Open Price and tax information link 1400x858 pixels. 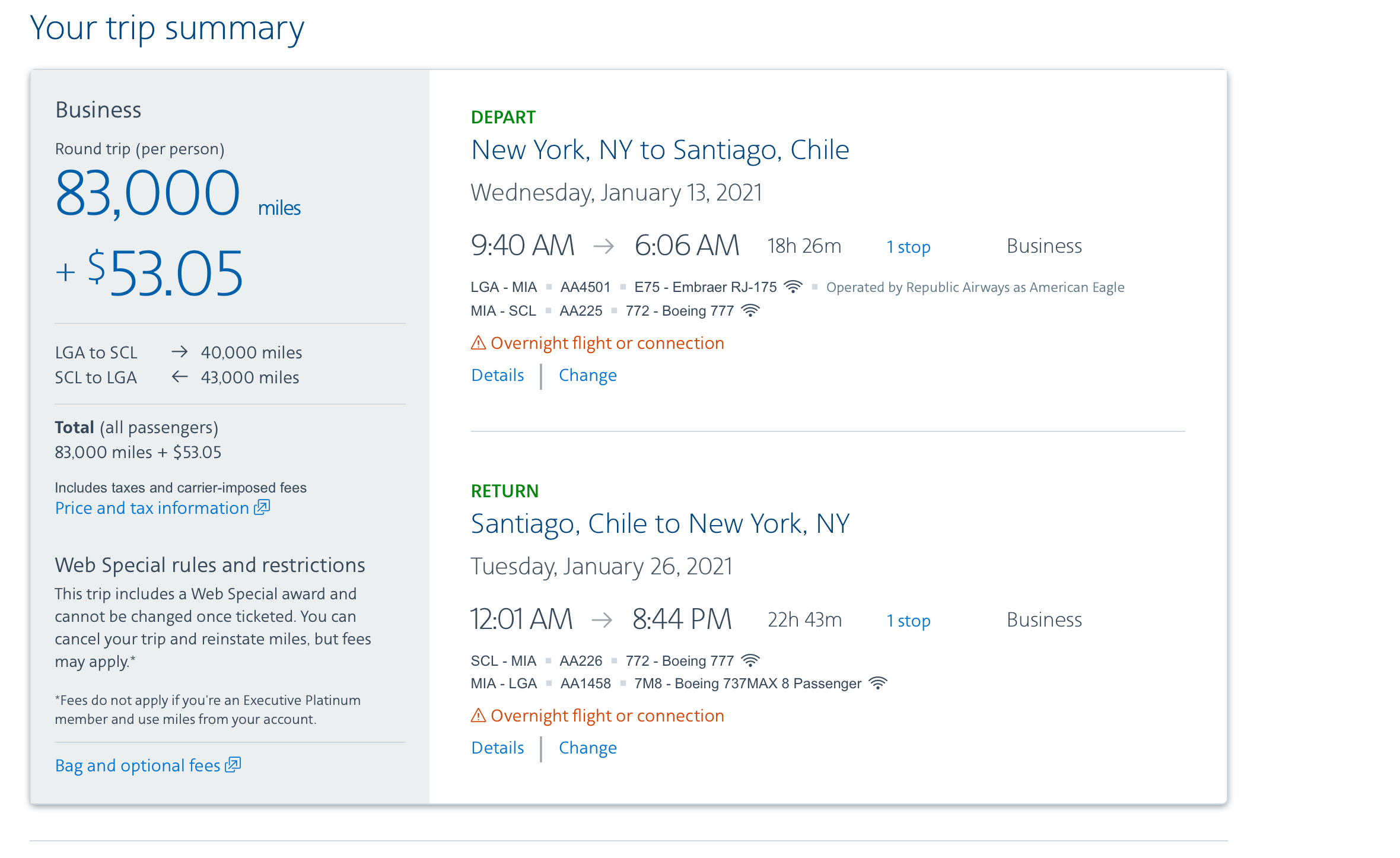click(152, 509)
